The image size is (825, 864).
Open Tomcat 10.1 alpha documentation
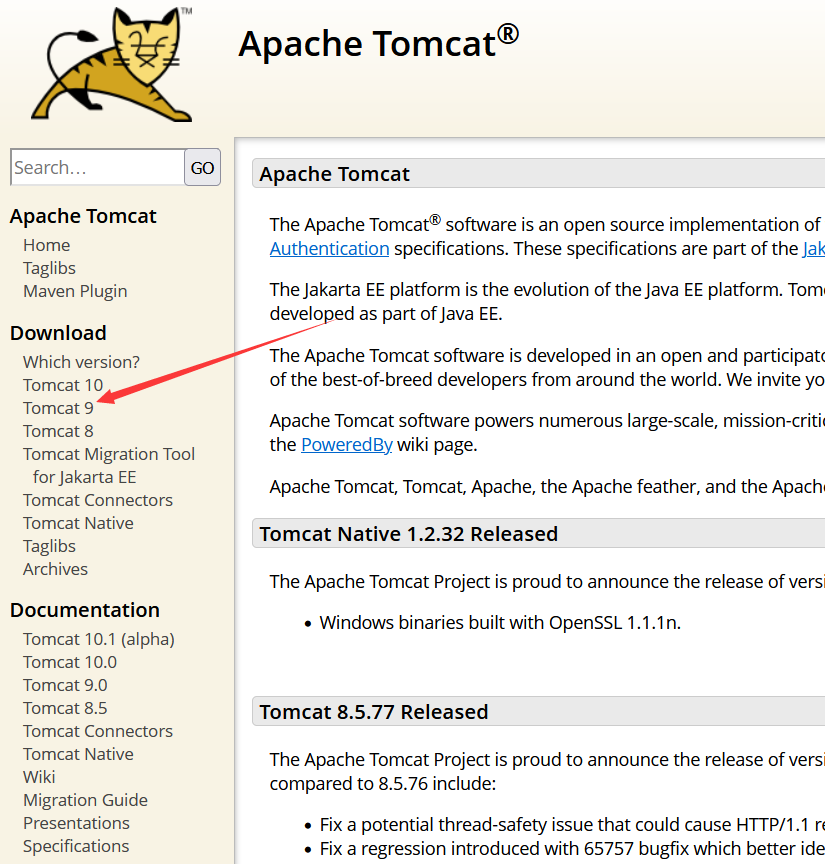(98, 638)
